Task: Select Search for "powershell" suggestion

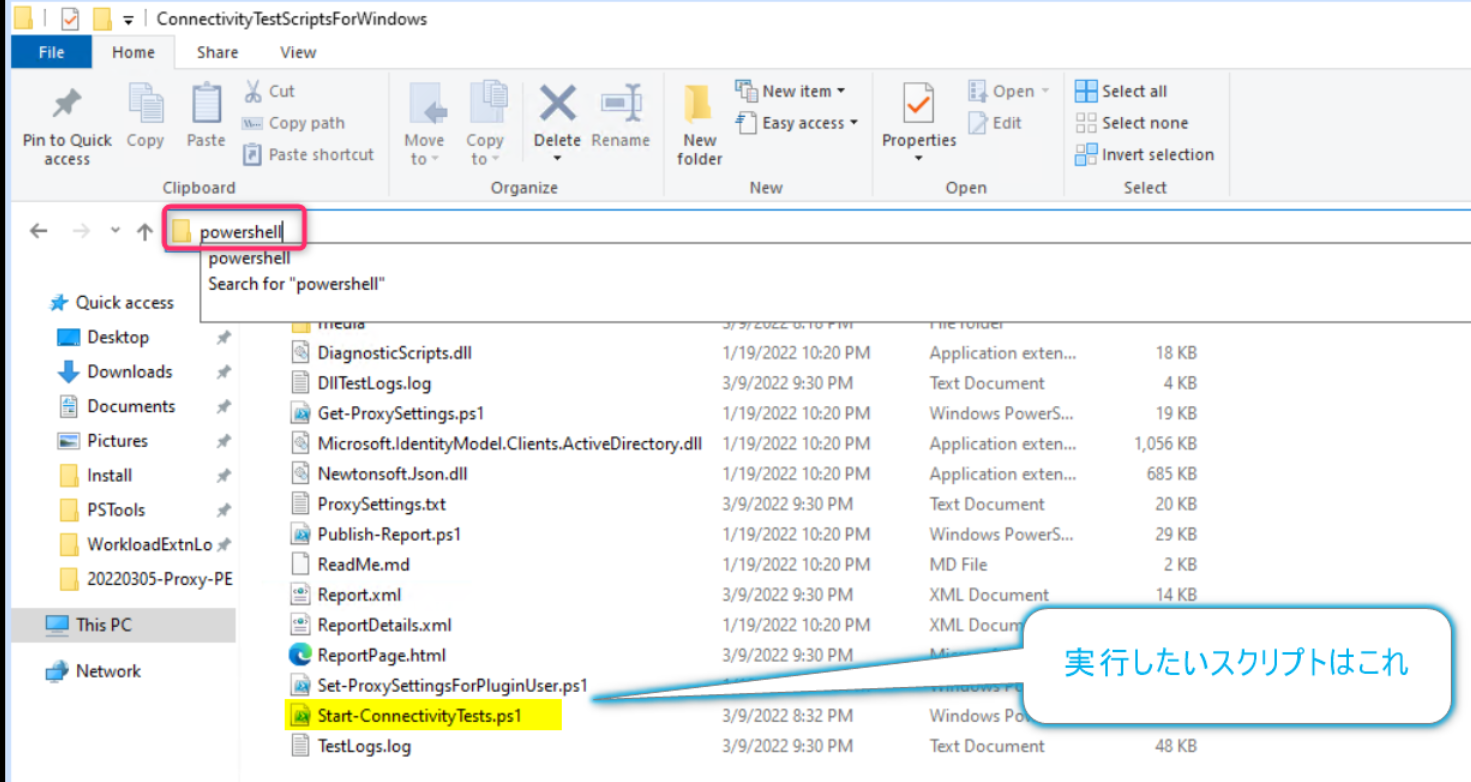Action: [297, 284]
